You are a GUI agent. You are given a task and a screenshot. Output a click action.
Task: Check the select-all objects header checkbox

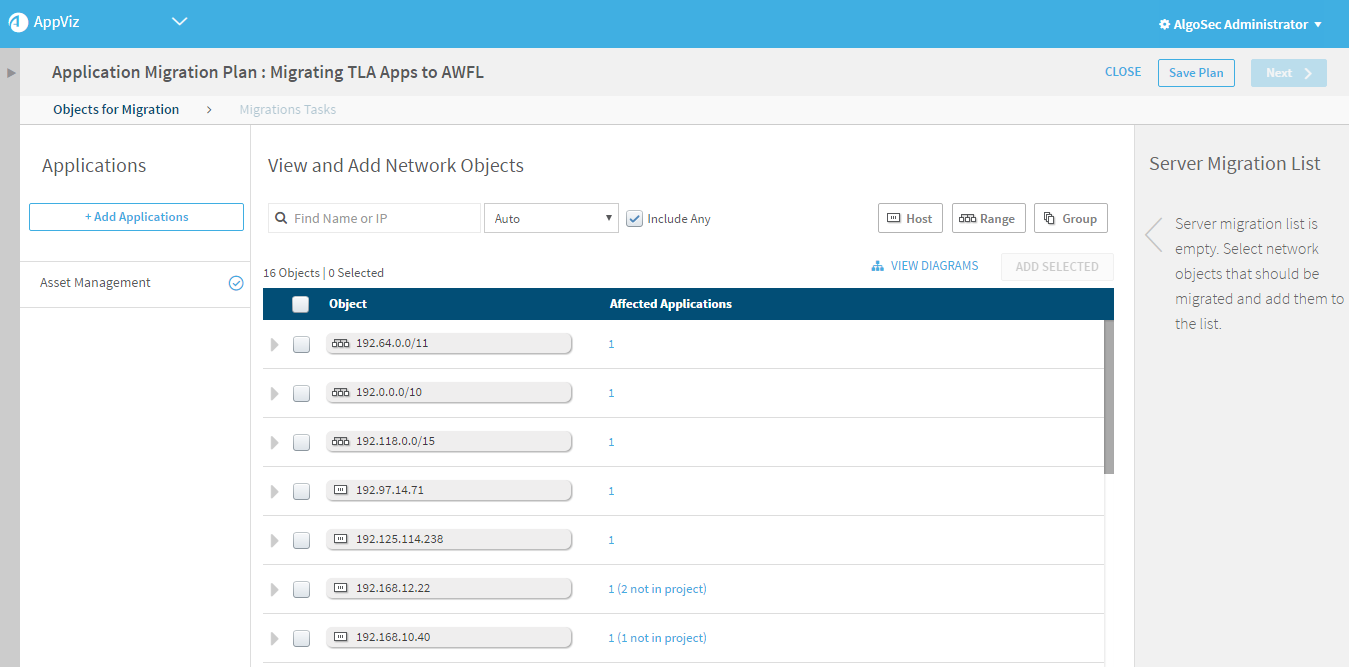(301, 305)
